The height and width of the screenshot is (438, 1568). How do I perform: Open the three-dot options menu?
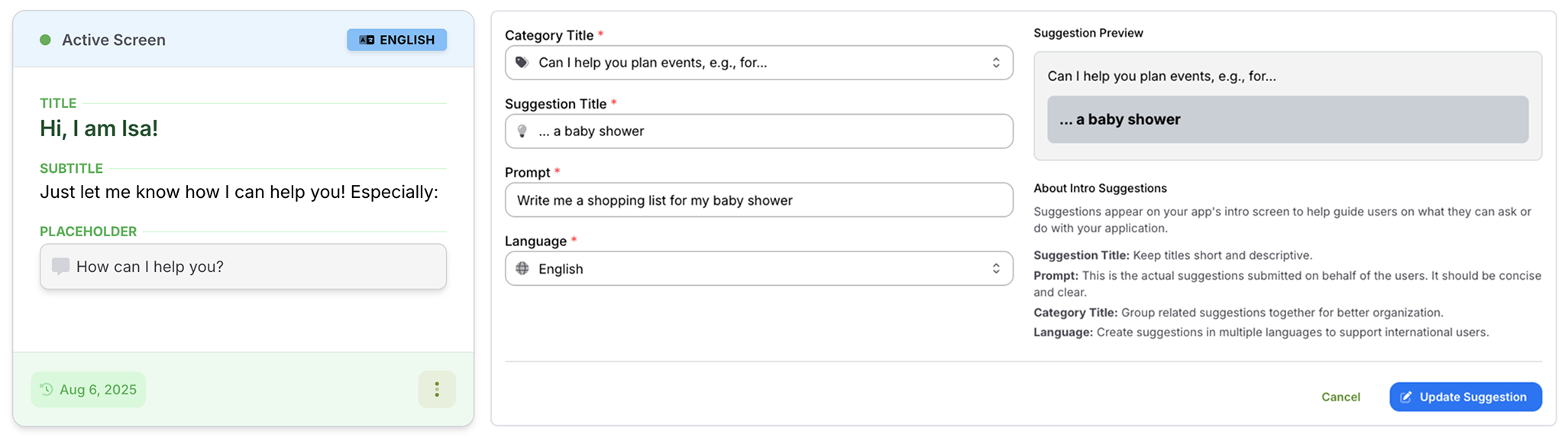[437, 389]
